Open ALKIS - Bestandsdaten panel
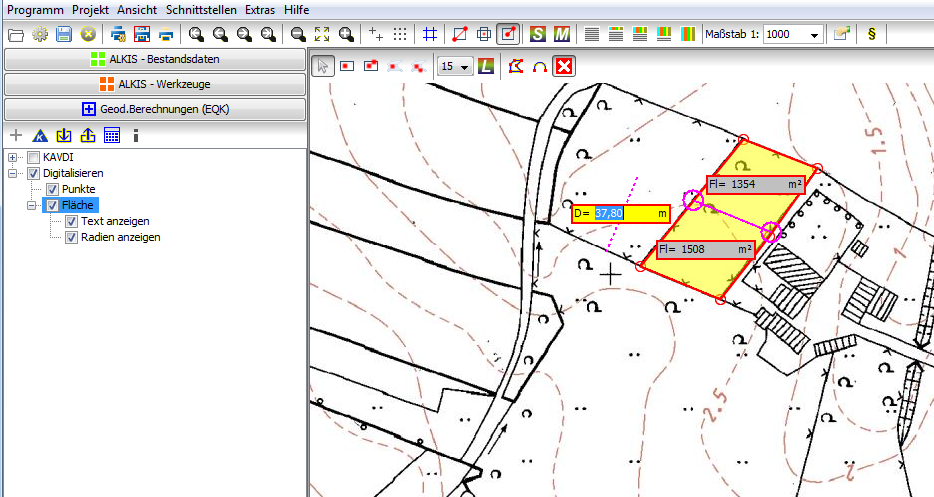Viewport: 934px width, 497px height. click(155, 59)
